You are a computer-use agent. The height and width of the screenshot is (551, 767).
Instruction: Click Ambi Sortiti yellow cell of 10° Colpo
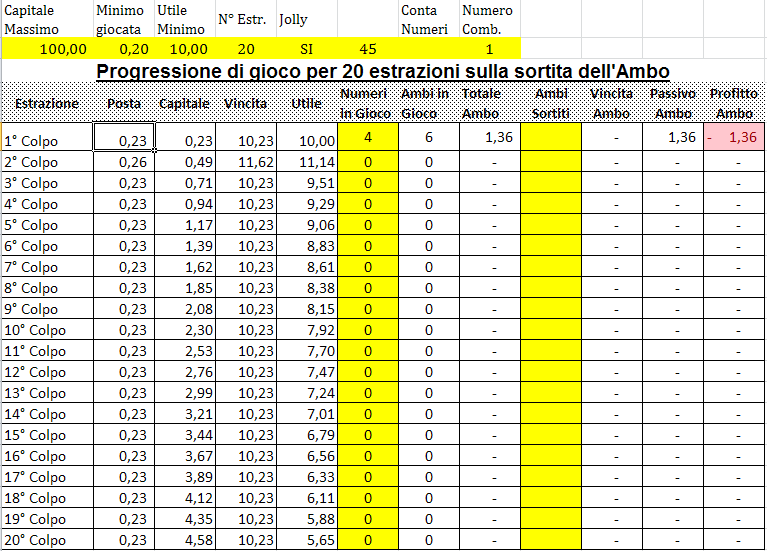[551, 330]
